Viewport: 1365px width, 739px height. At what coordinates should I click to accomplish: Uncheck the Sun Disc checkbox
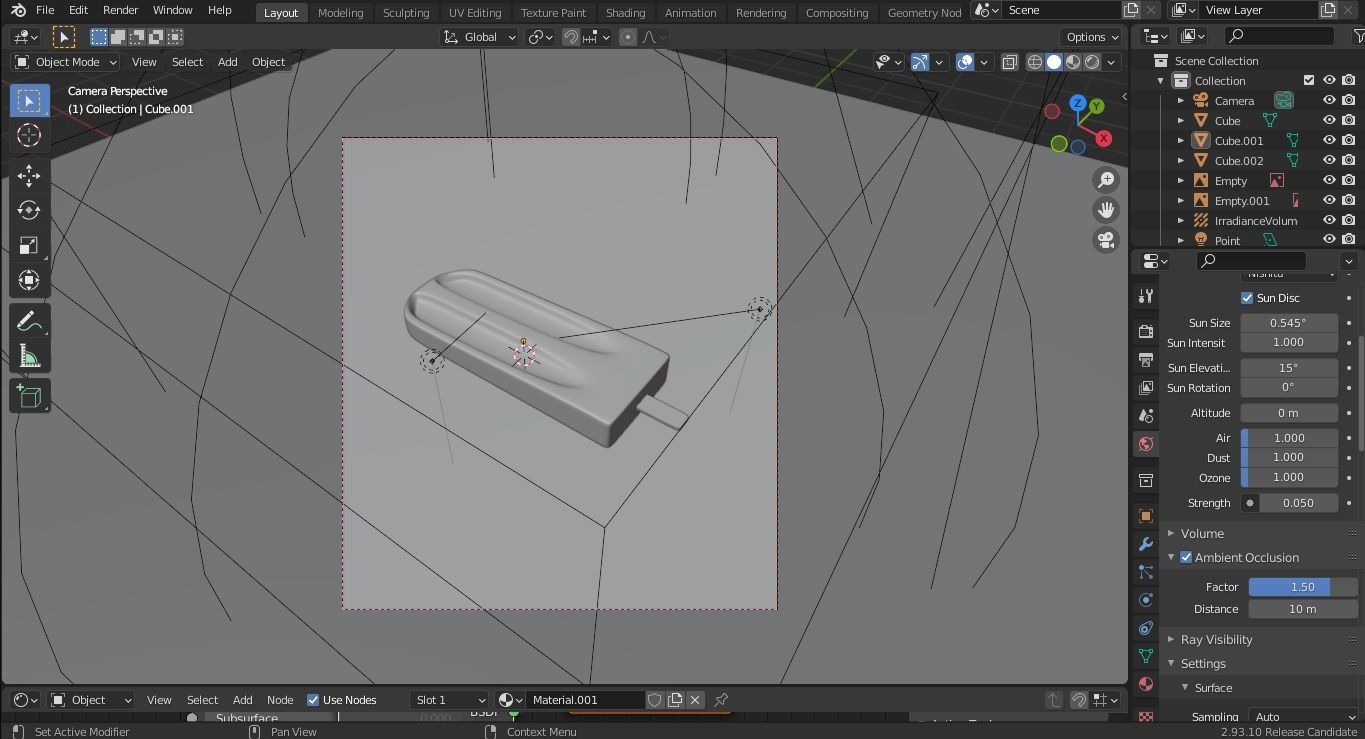tap(1247, 298)
